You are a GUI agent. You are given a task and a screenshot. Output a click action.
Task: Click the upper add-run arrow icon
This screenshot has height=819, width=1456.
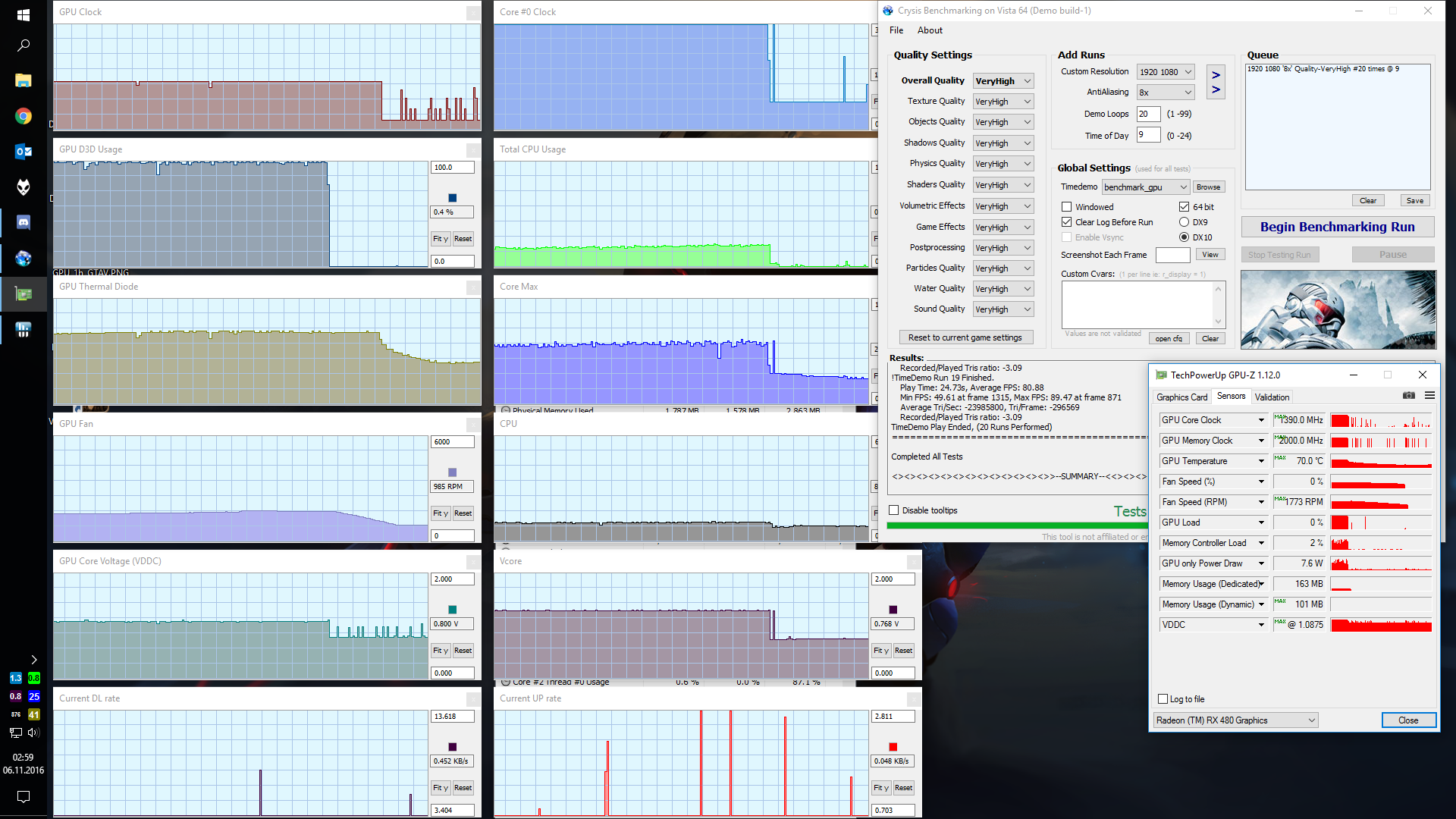pos(1216,75)
